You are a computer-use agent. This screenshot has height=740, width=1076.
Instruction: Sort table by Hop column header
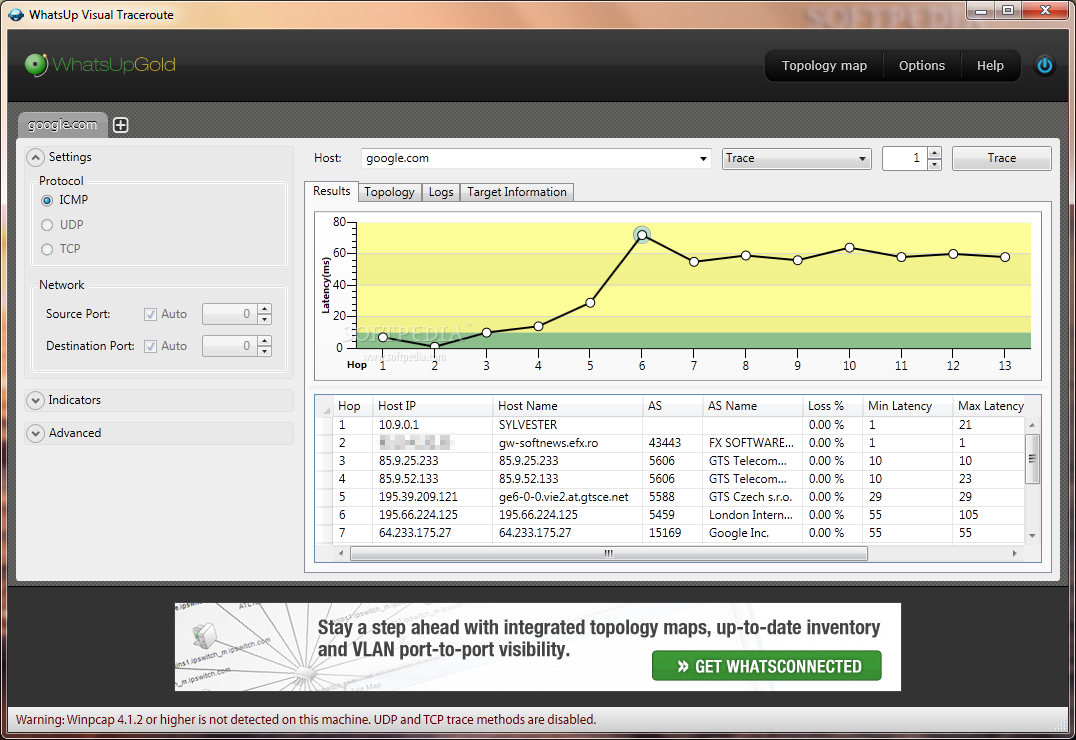(353, 406)
